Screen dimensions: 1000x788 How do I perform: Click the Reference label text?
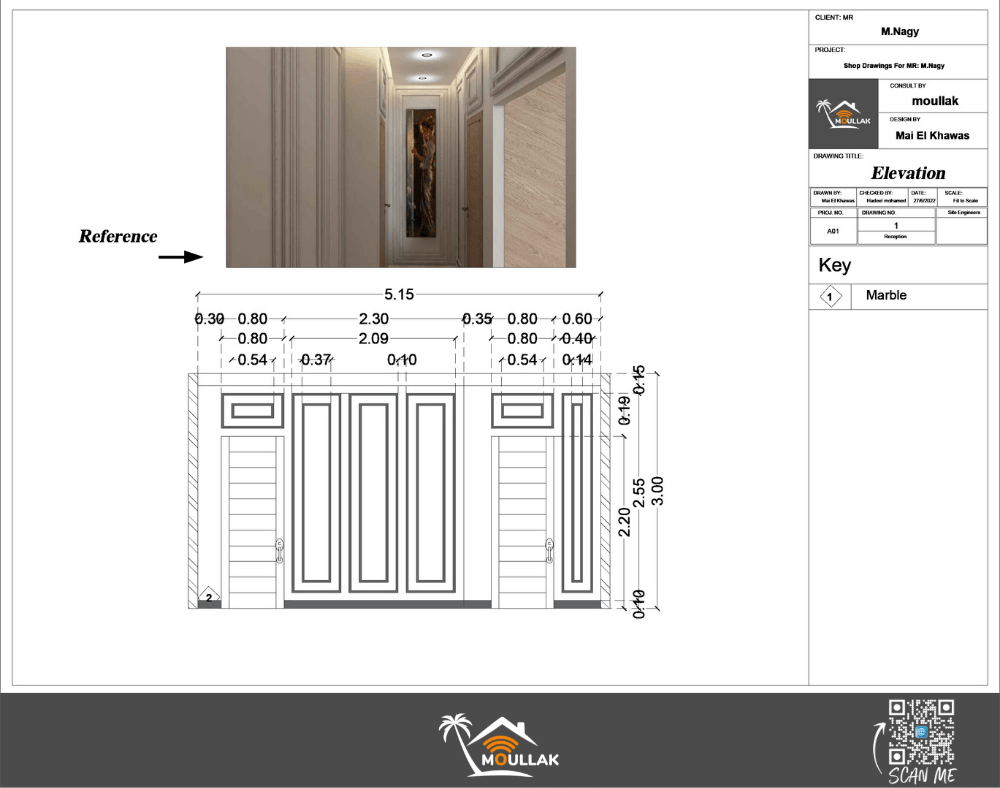[x=118, y=237]
